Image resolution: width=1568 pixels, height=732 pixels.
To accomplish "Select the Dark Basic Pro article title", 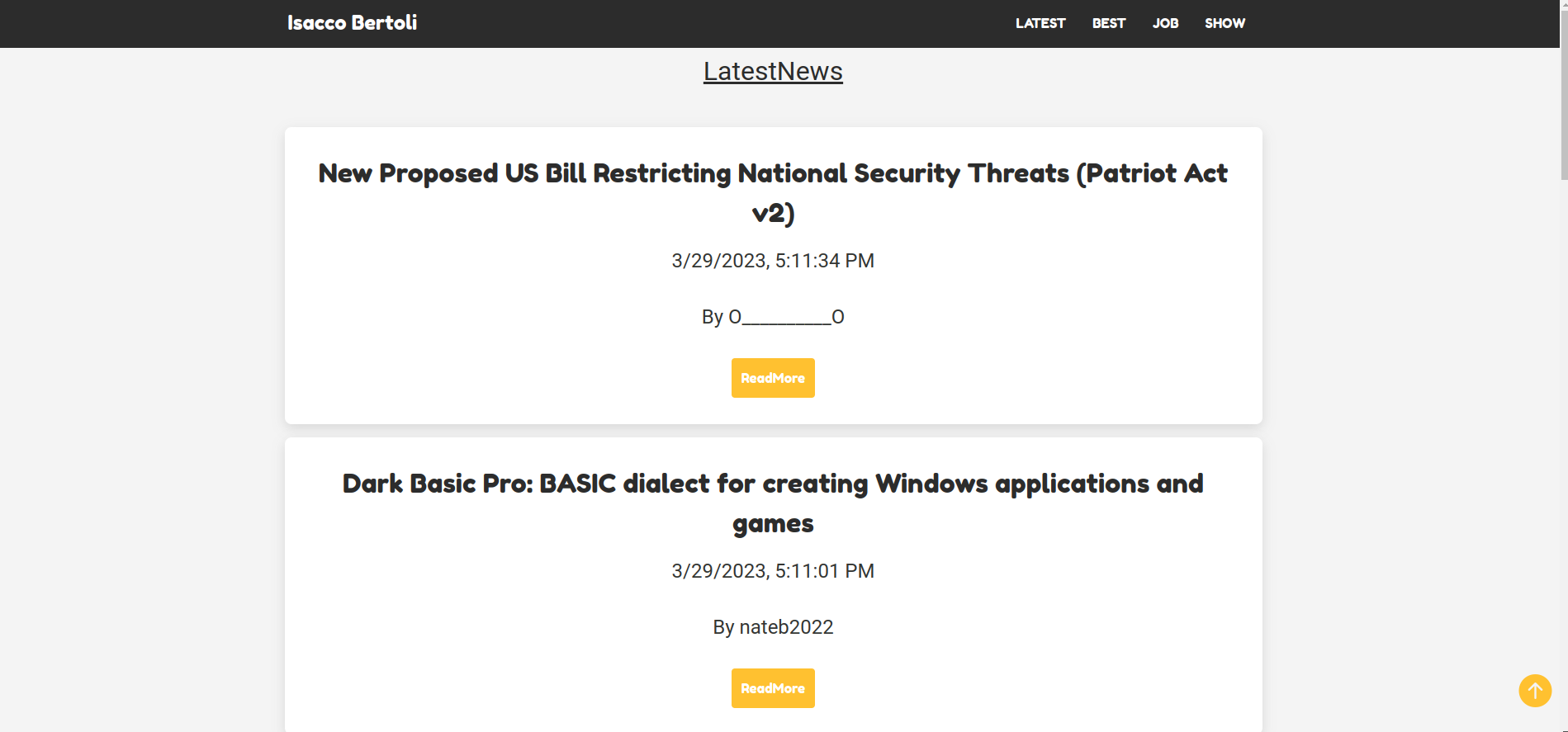I will point(773,503).
